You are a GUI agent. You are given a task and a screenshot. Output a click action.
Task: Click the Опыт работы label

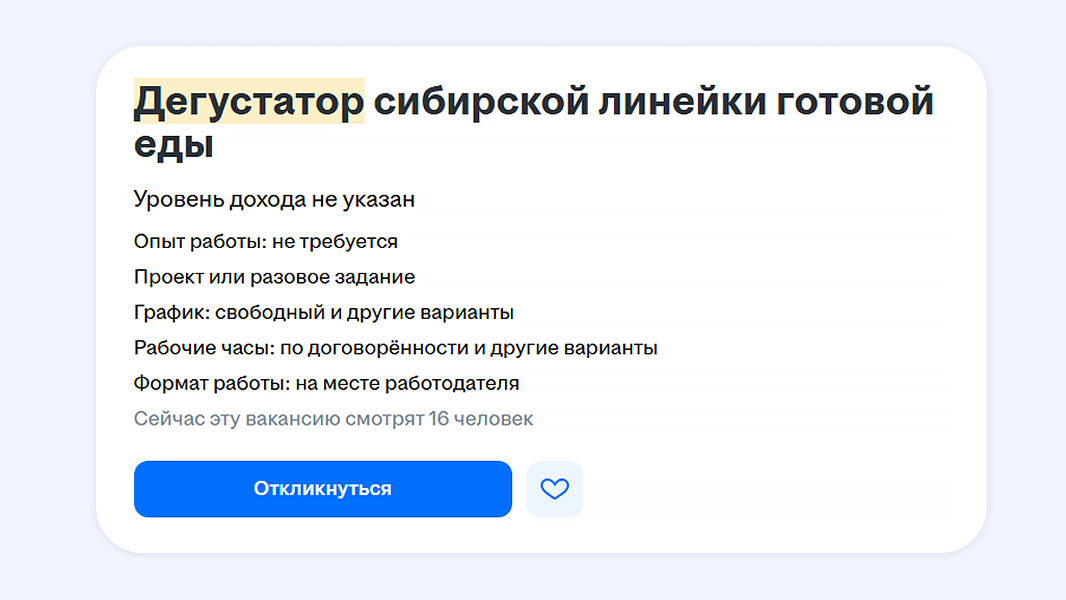point(198,242)
